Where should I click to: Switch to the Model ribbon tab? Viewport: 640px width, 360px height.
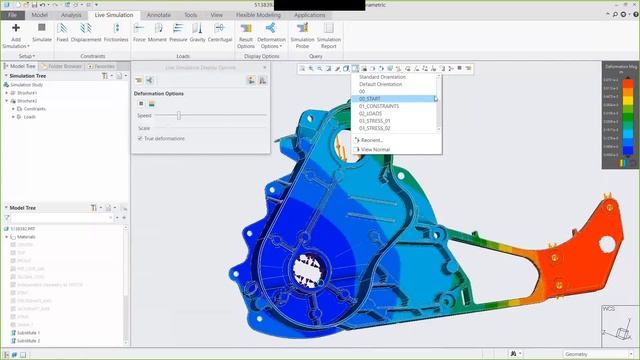pyautogui.click(x=40, y=15)
